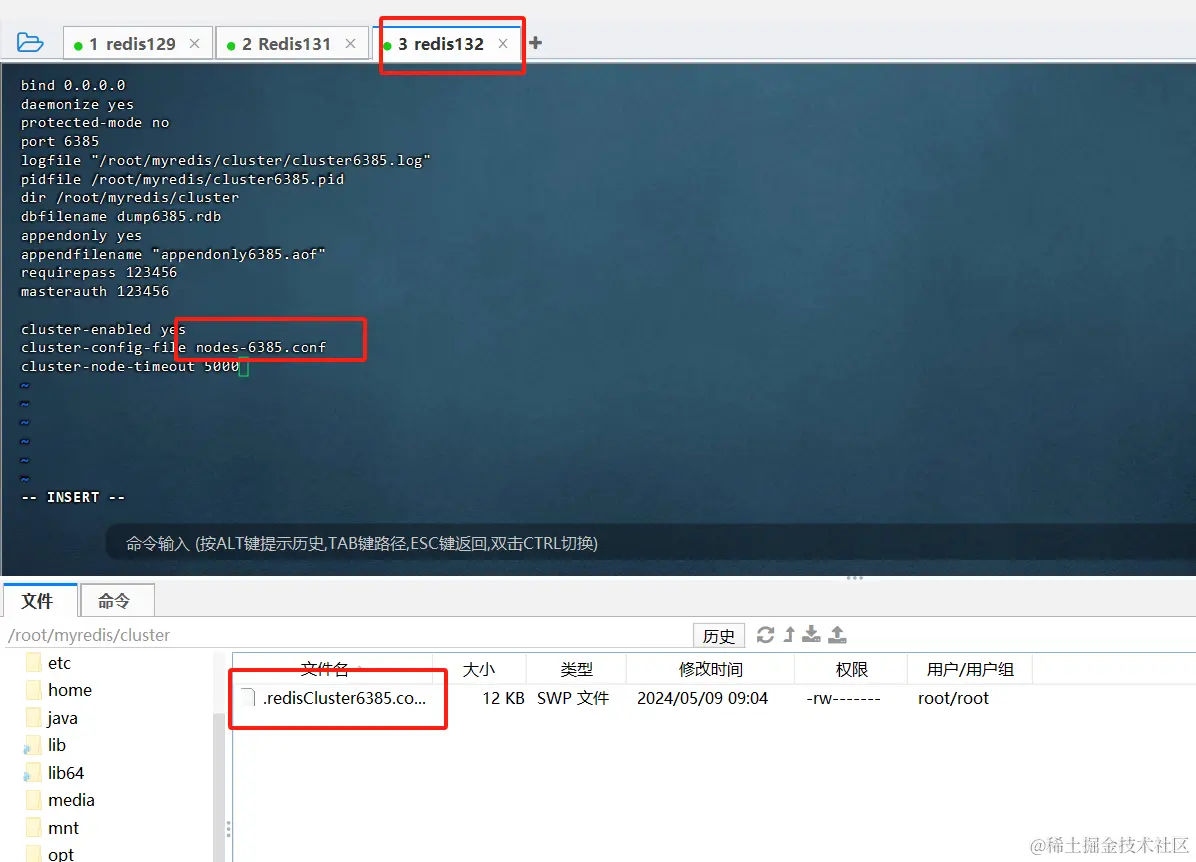1196x862 pixels.
Task: Click the pidfile cluster6385.pid line
Action: (x=182, y=179)
